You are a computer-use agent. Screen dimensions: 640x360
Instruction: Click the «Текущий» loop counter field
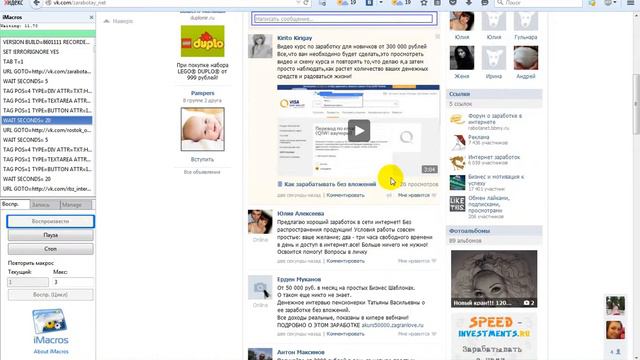pyautogui.click(x=28, y=282)
